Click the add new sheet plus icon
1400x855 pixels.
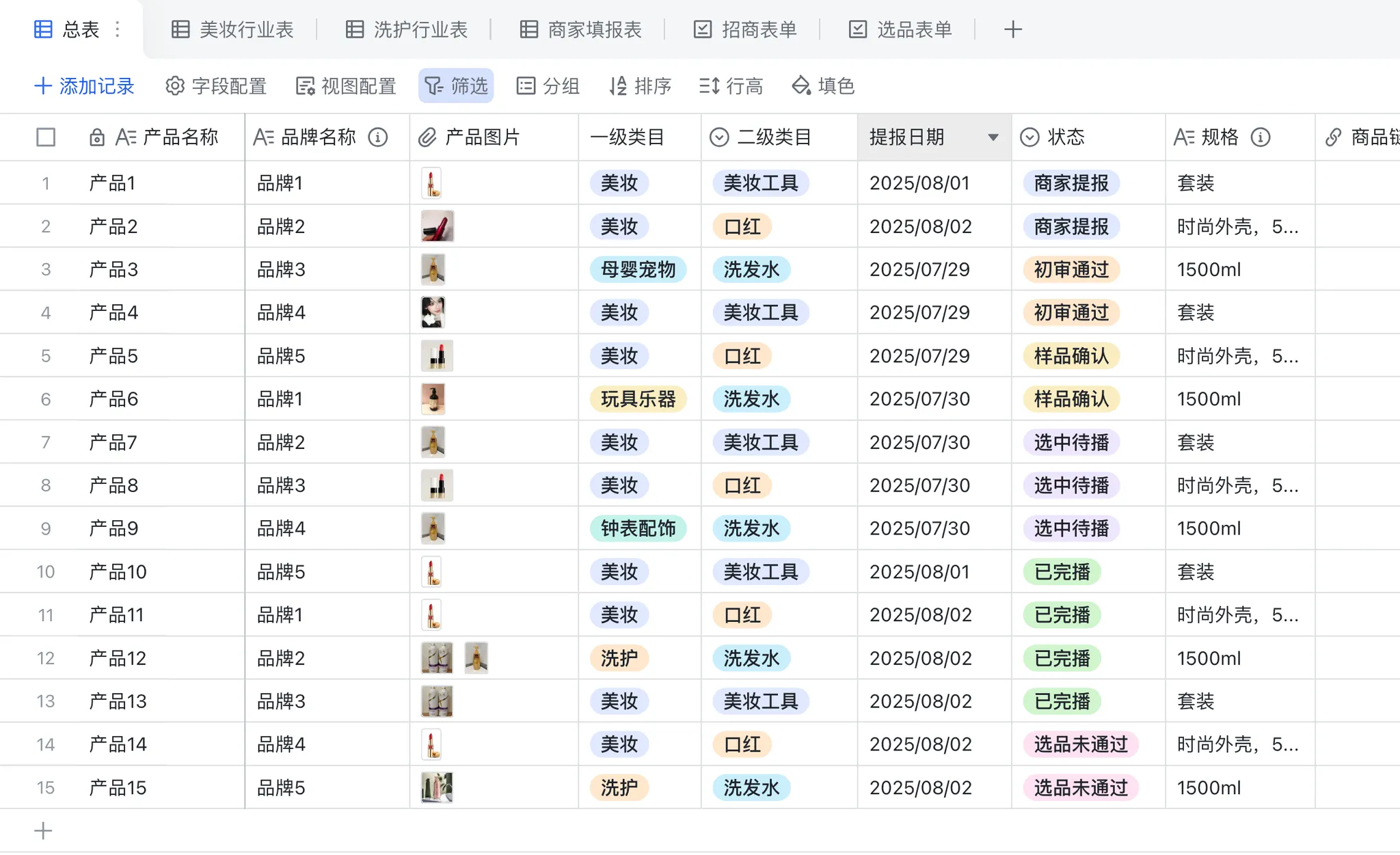click(x=1012, y=29)
